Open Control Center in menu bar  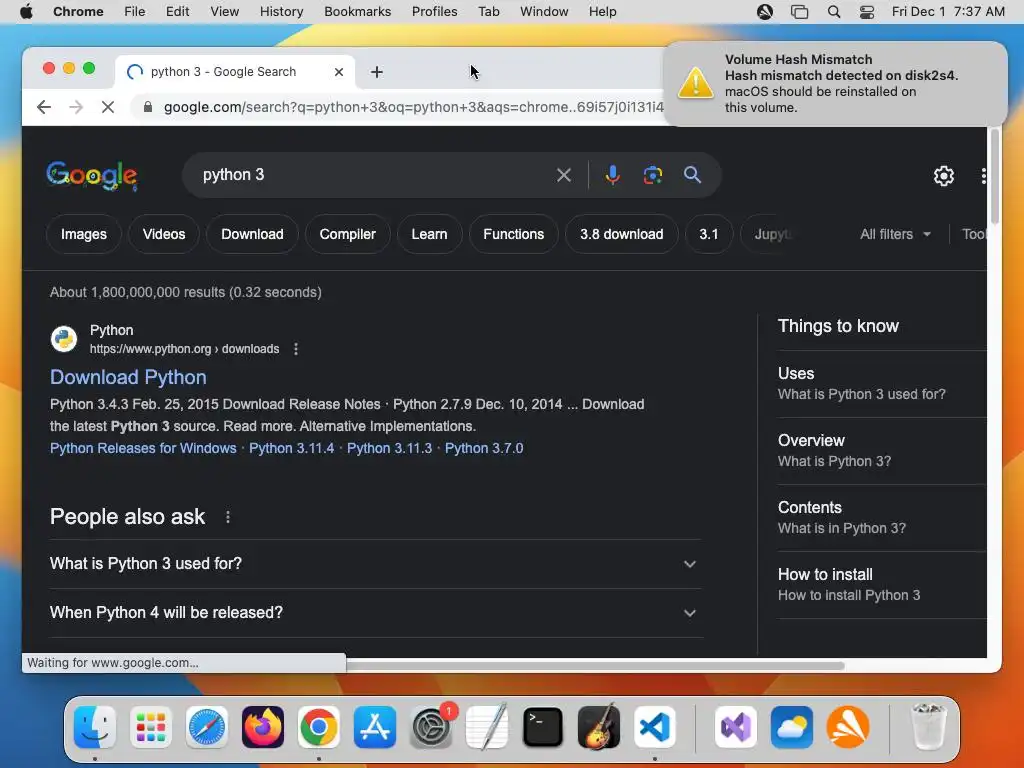[867, 12]
